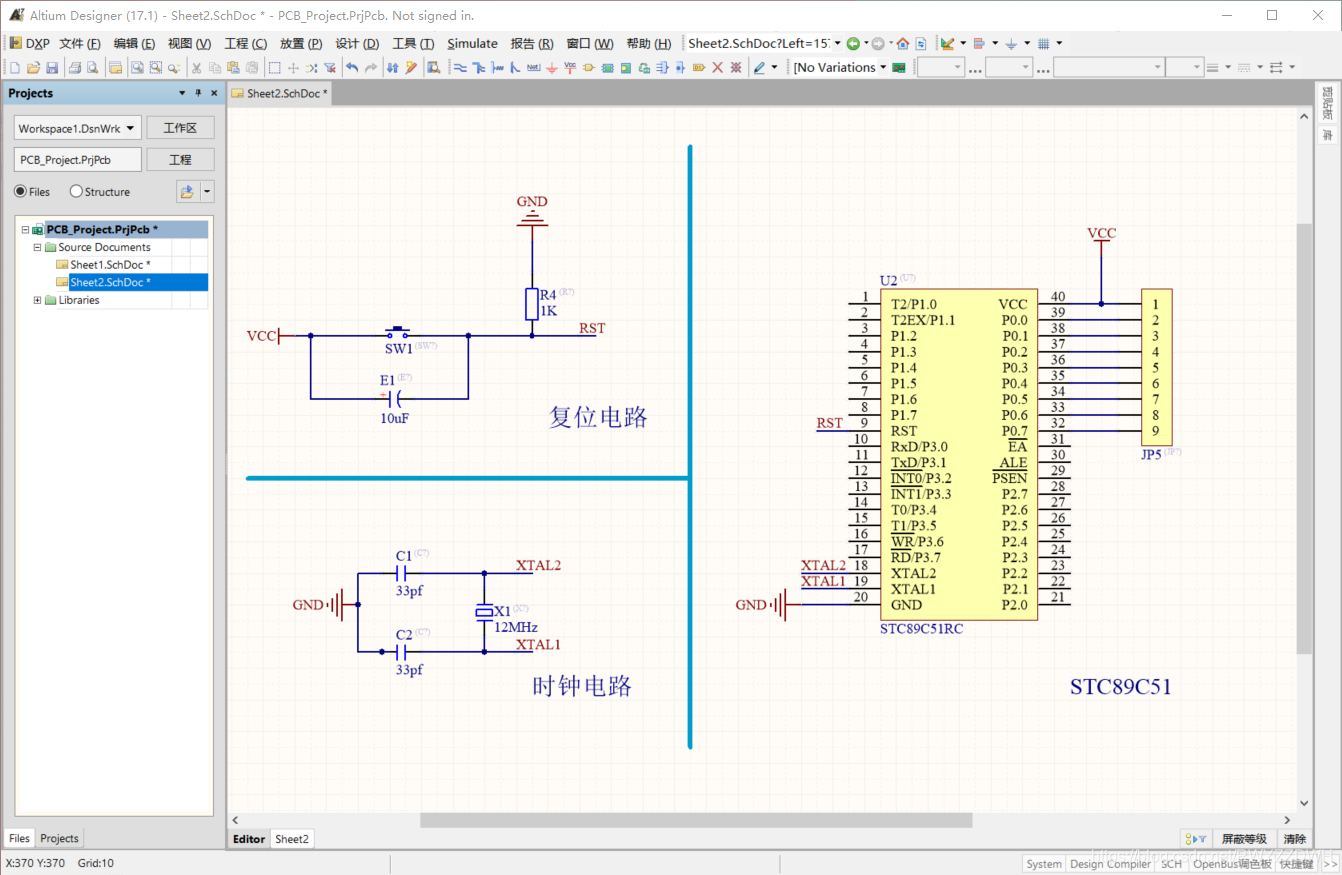This screenshot has height=875, width=1342.
Task: Place a GND power port
Action: (x=551, y=68)
